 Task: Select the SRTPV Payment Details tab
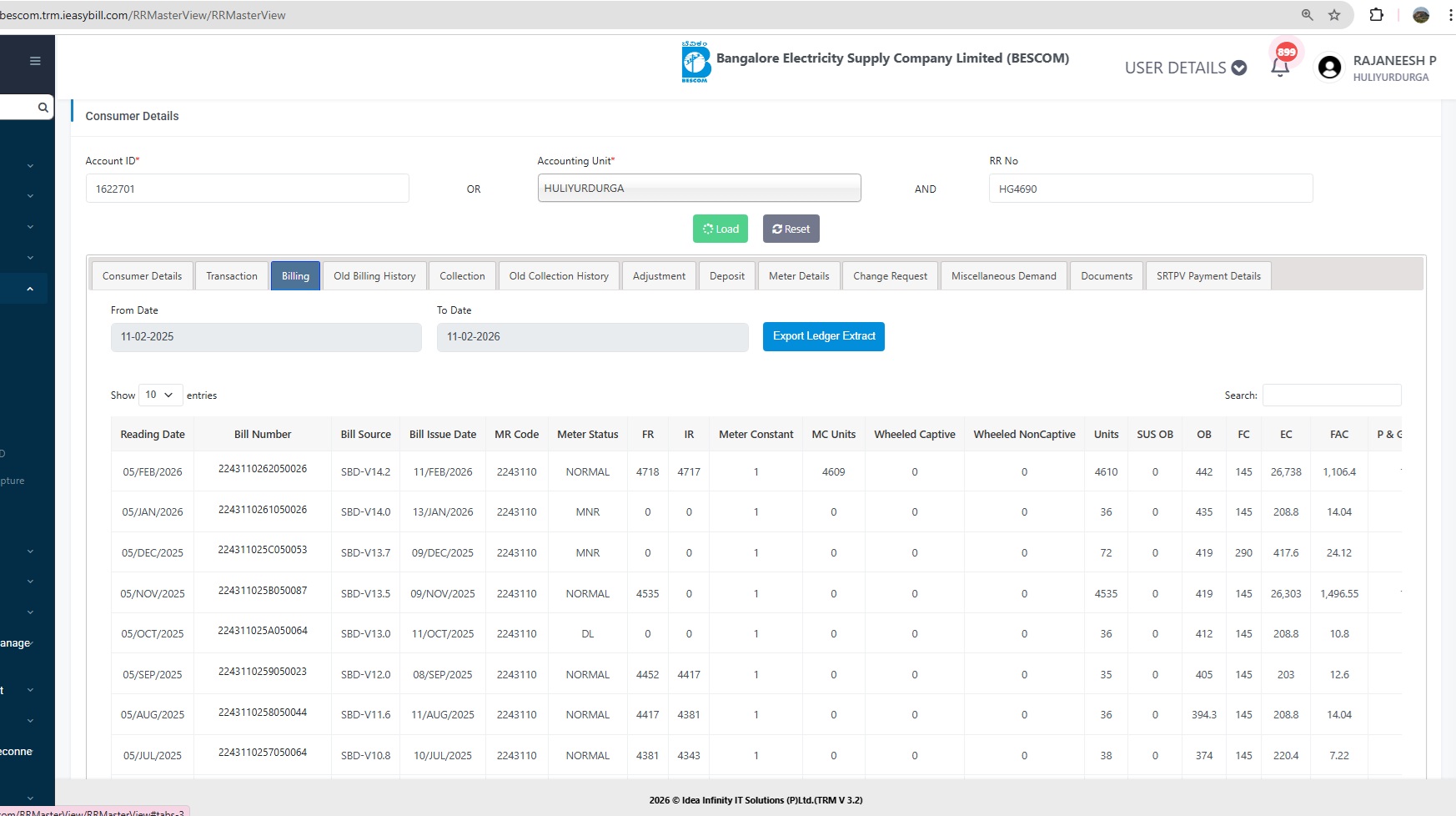[1207, 276]
